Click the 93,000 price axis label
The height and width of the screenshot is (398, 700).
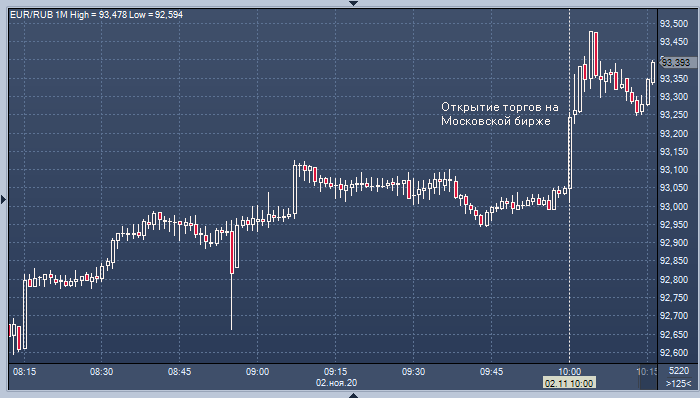click(674, 207)
